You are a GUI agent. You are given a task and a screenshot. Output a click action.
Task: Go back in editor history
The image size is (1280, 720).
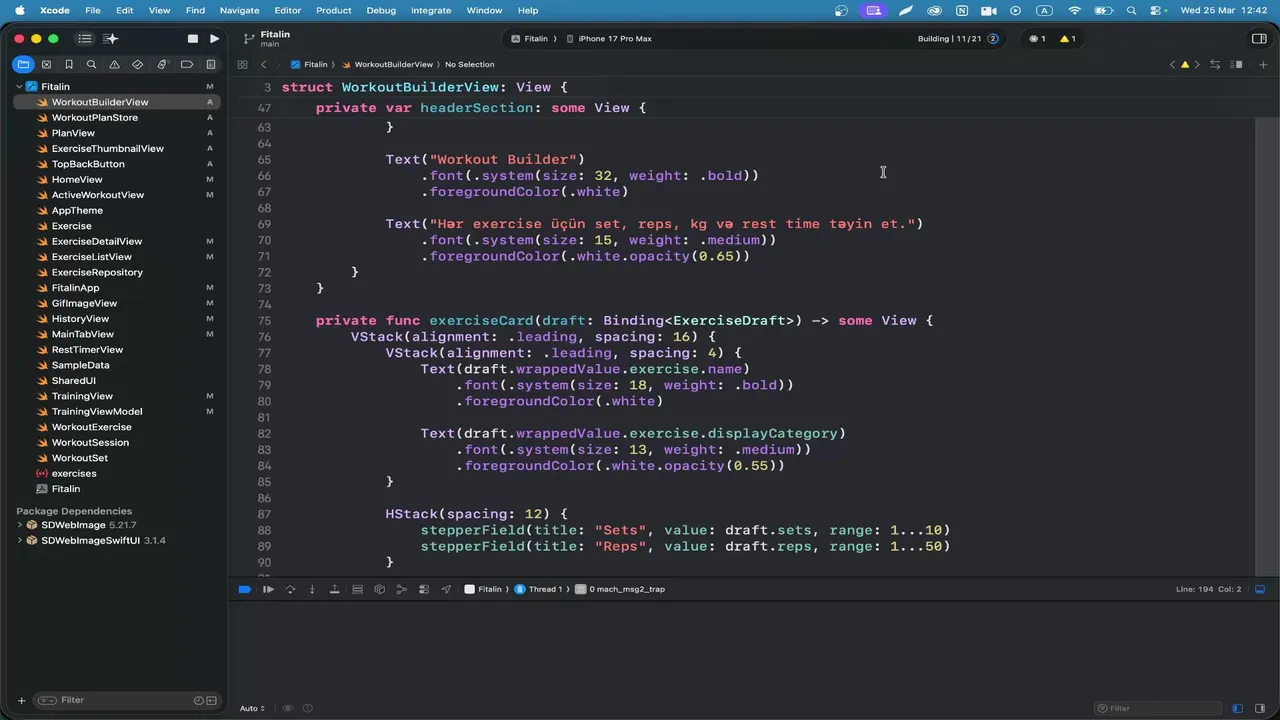[264, 64]
